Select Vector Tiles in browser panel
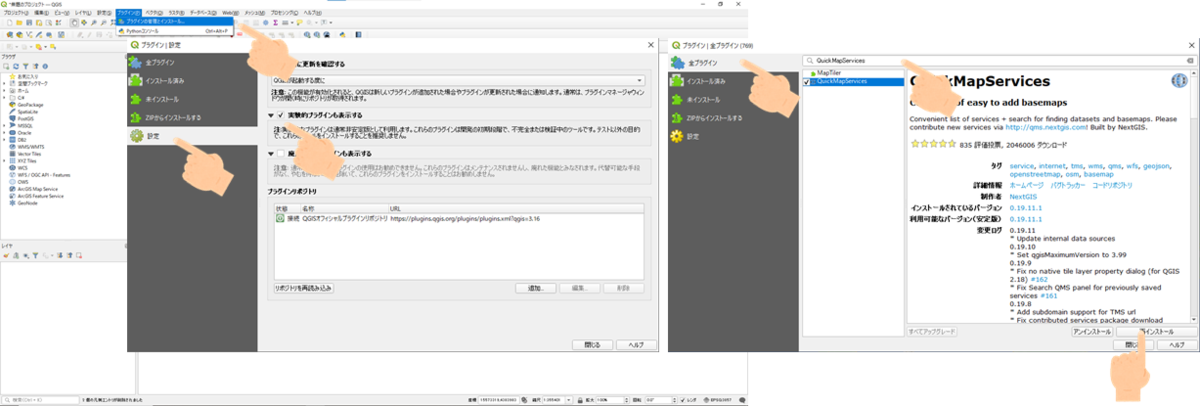Viewport: 1200px width, 406px height. 29,154
